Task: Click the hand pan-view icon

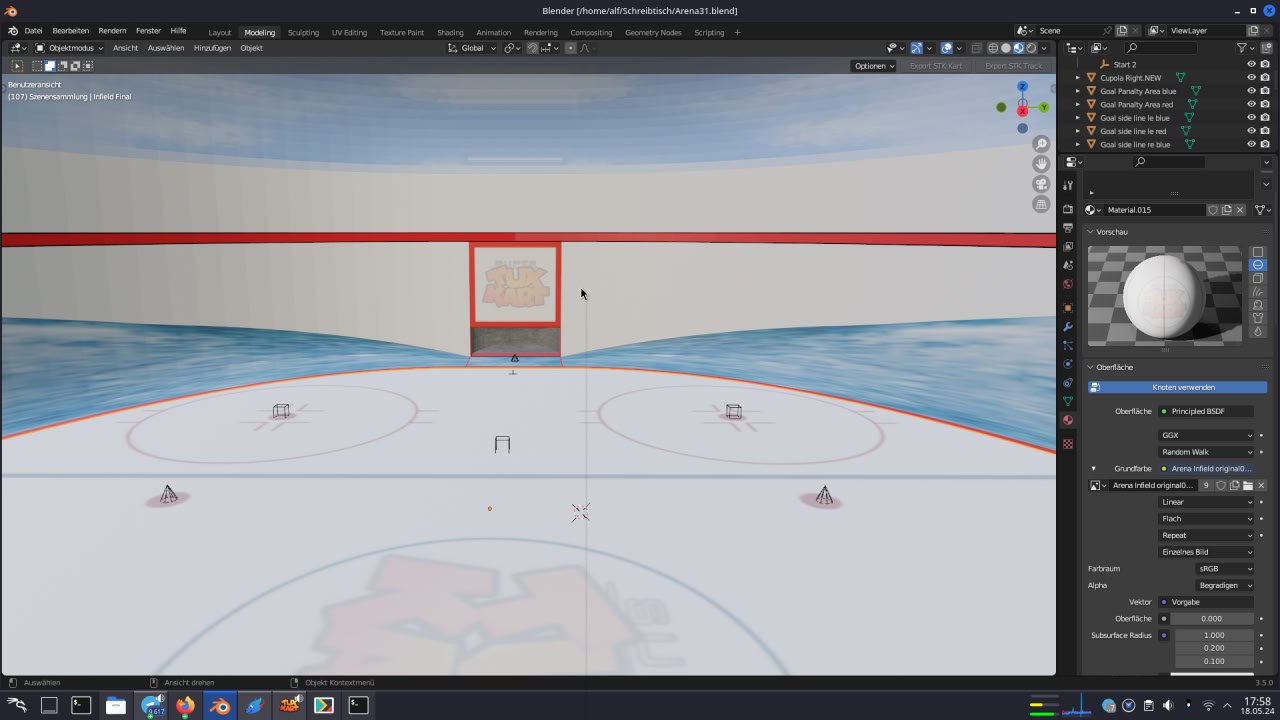Action: click(x=1041, y=164)
